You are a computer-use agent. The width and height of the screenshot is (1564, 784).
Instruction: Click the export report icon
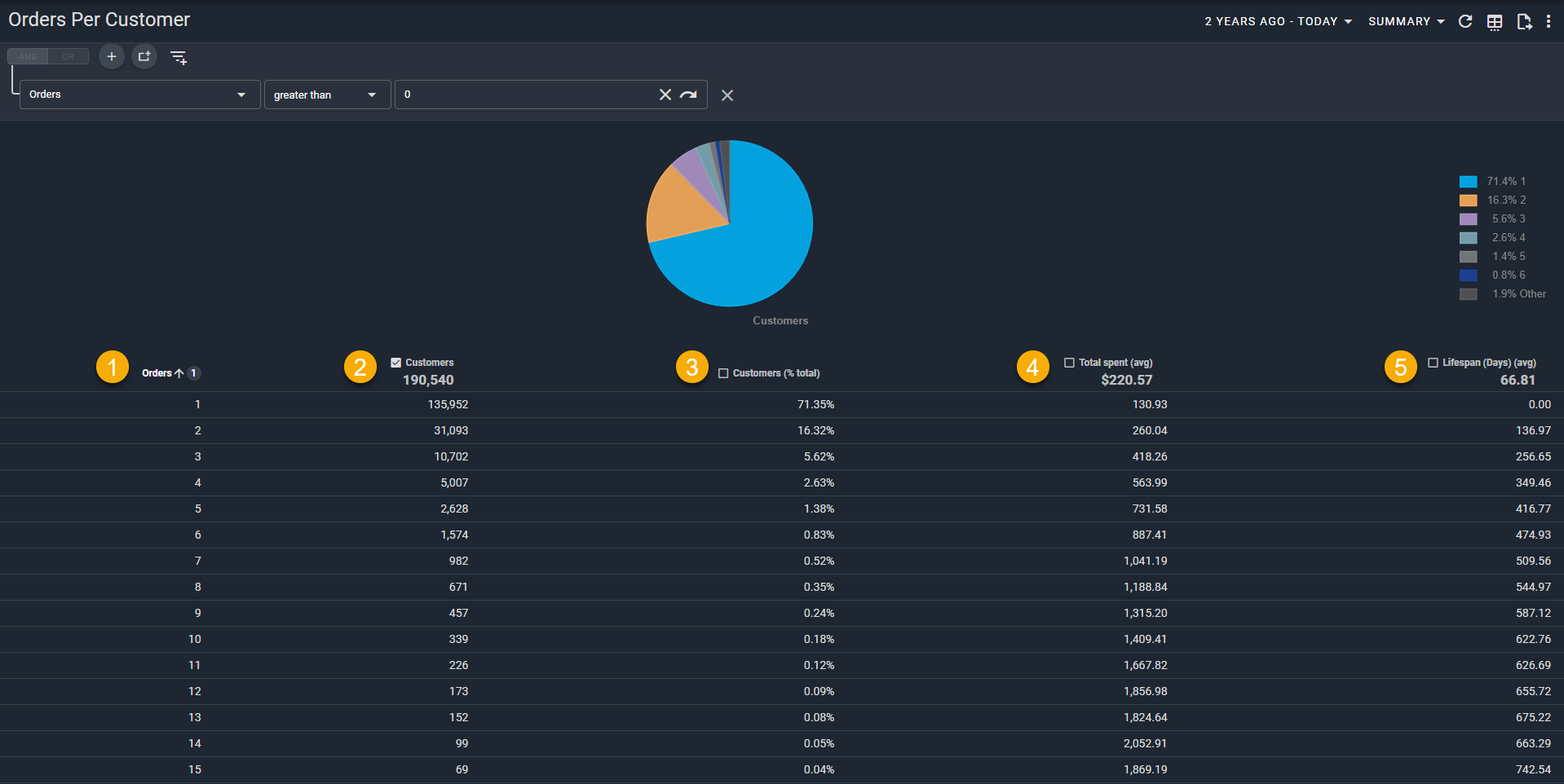(1523, 22)
